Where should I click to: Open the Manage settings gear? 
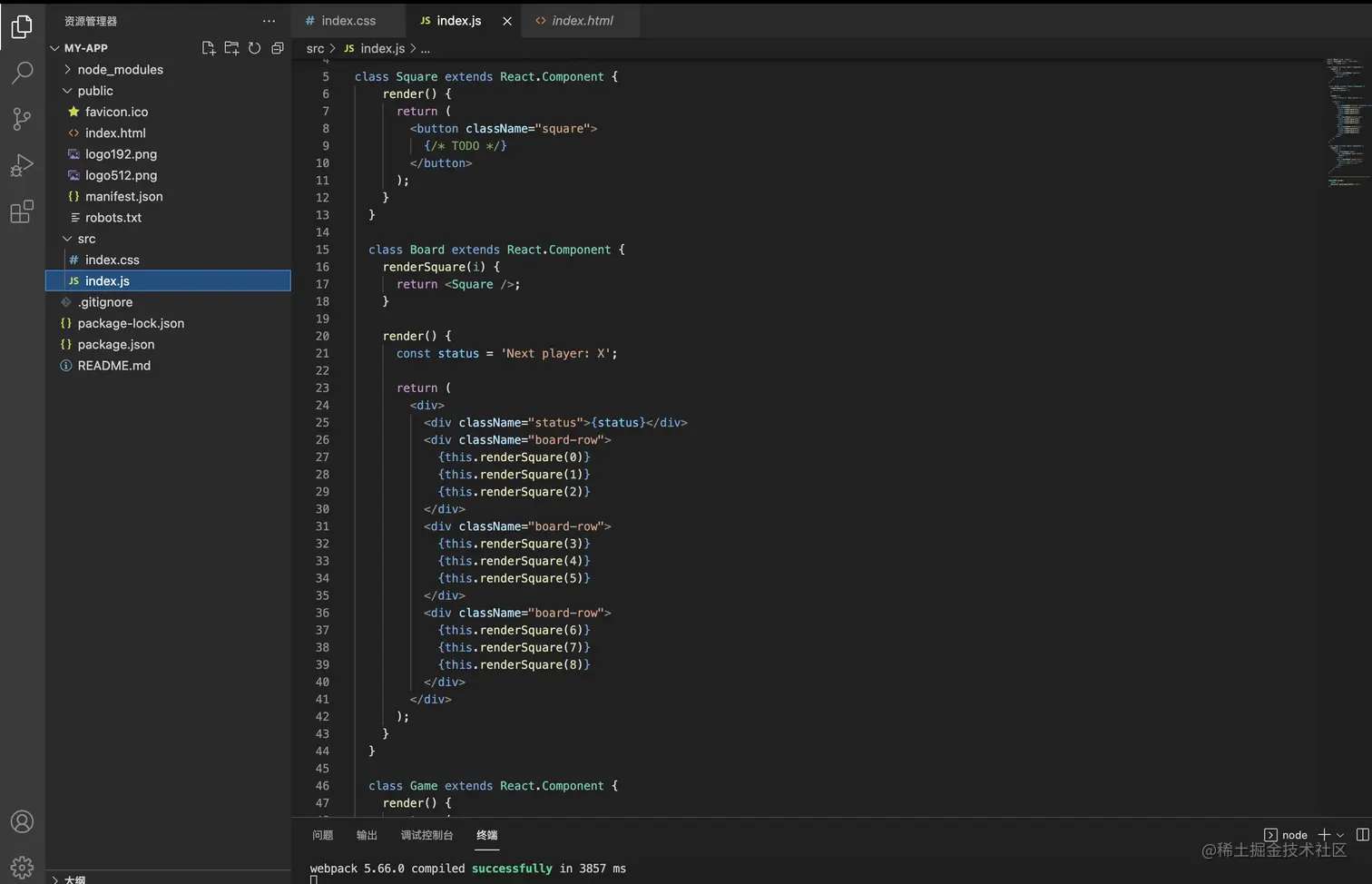[22, 867]
